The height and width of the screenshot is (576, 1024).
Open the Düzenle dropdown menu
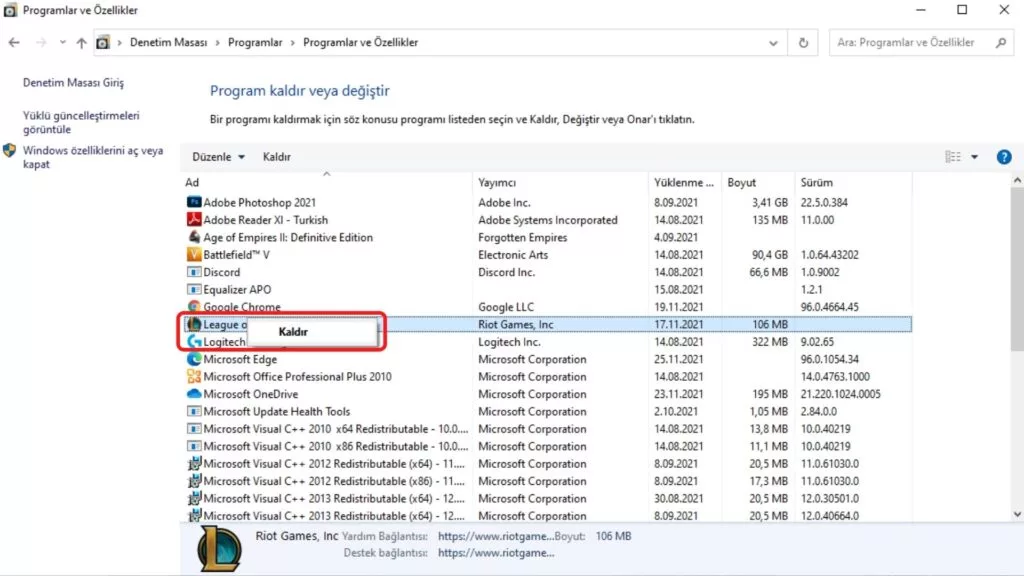[218, 157]
